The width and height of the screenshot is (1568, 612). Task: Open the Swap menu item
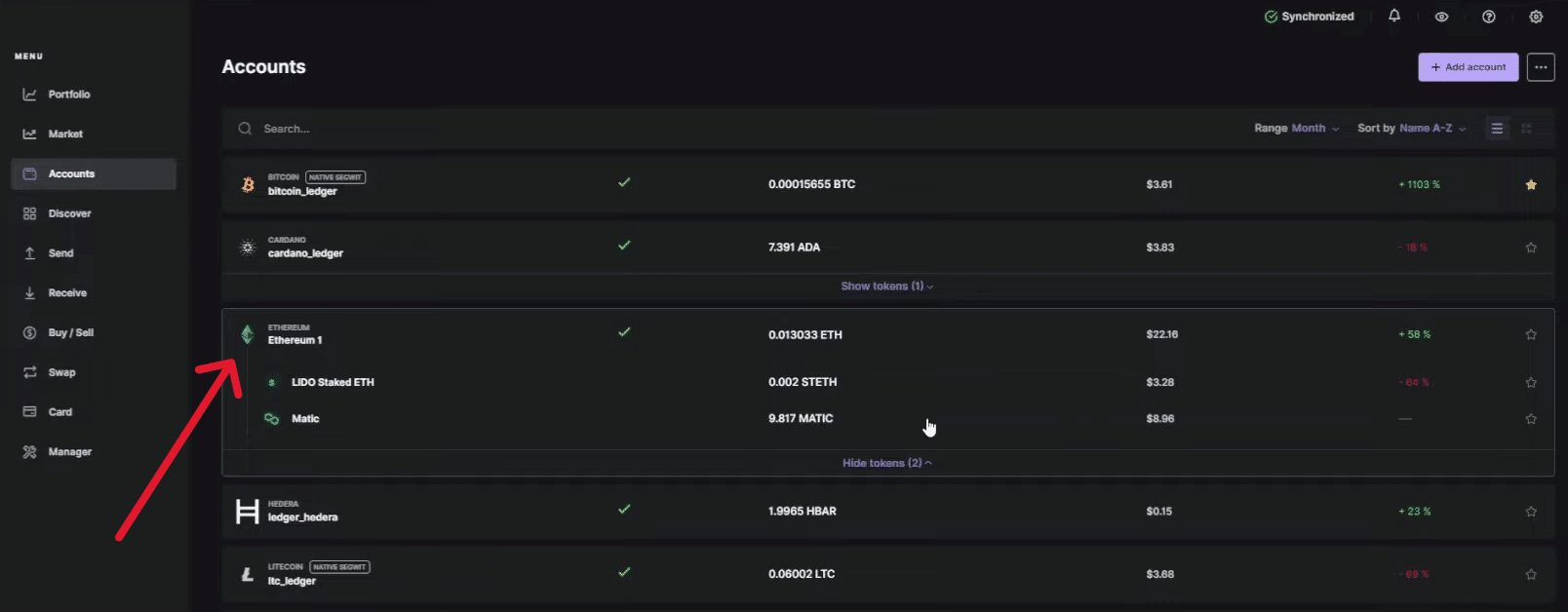click(x=61, y=372)
